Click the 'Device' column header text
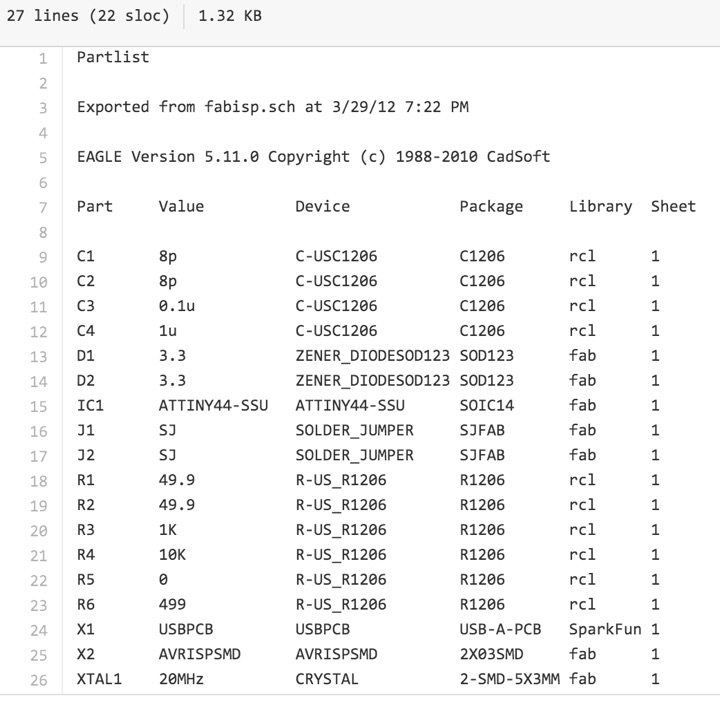 pos(322,206)
